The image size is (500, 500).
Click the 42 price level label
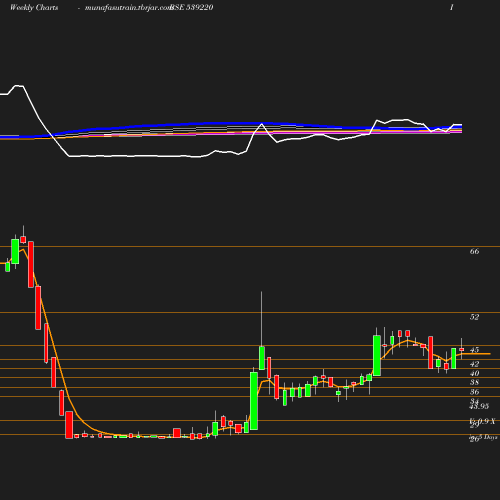coord(474,364)
